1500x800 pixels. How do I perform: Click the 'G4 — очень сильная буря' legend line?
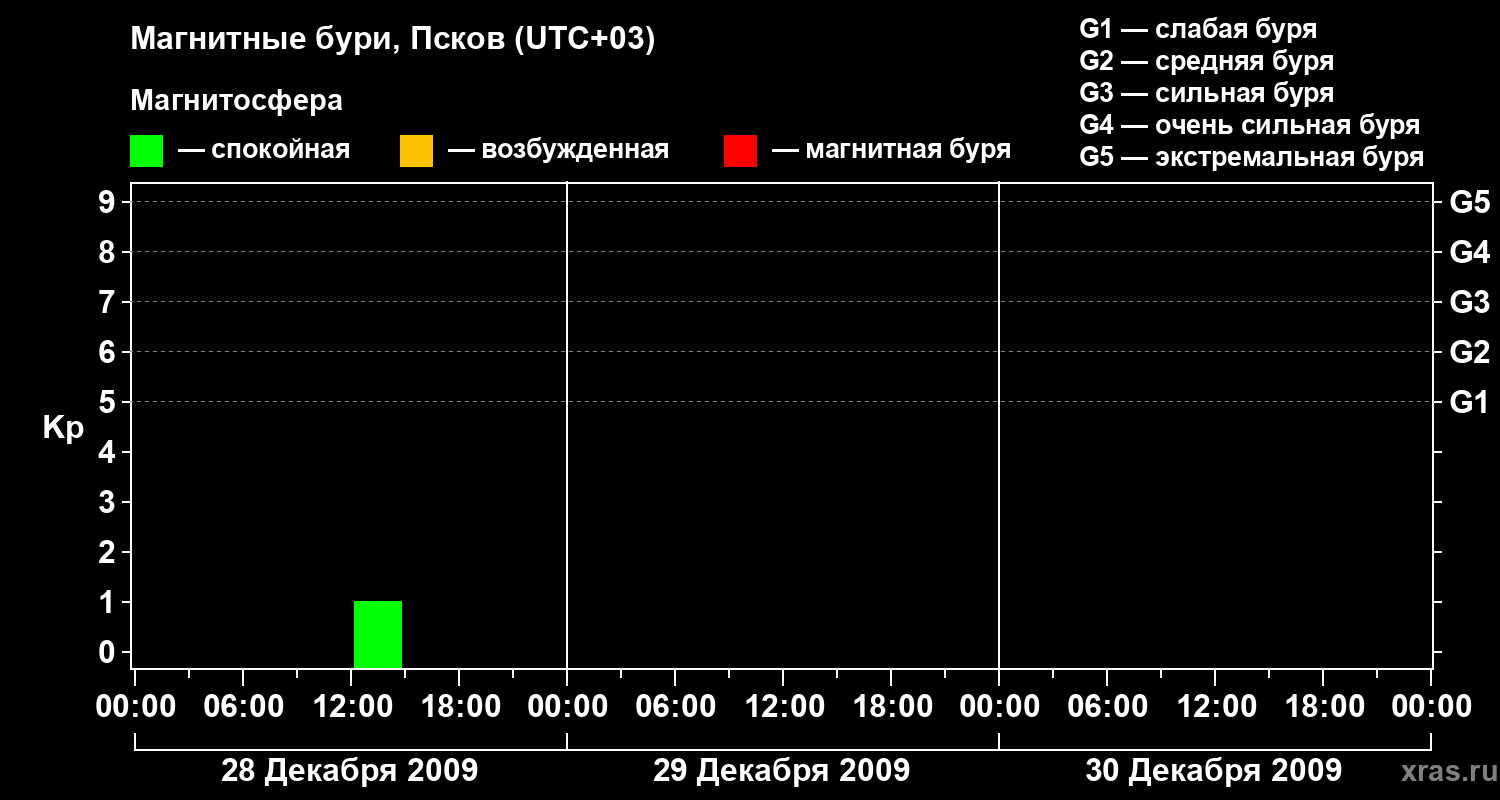coord(1249,125)
